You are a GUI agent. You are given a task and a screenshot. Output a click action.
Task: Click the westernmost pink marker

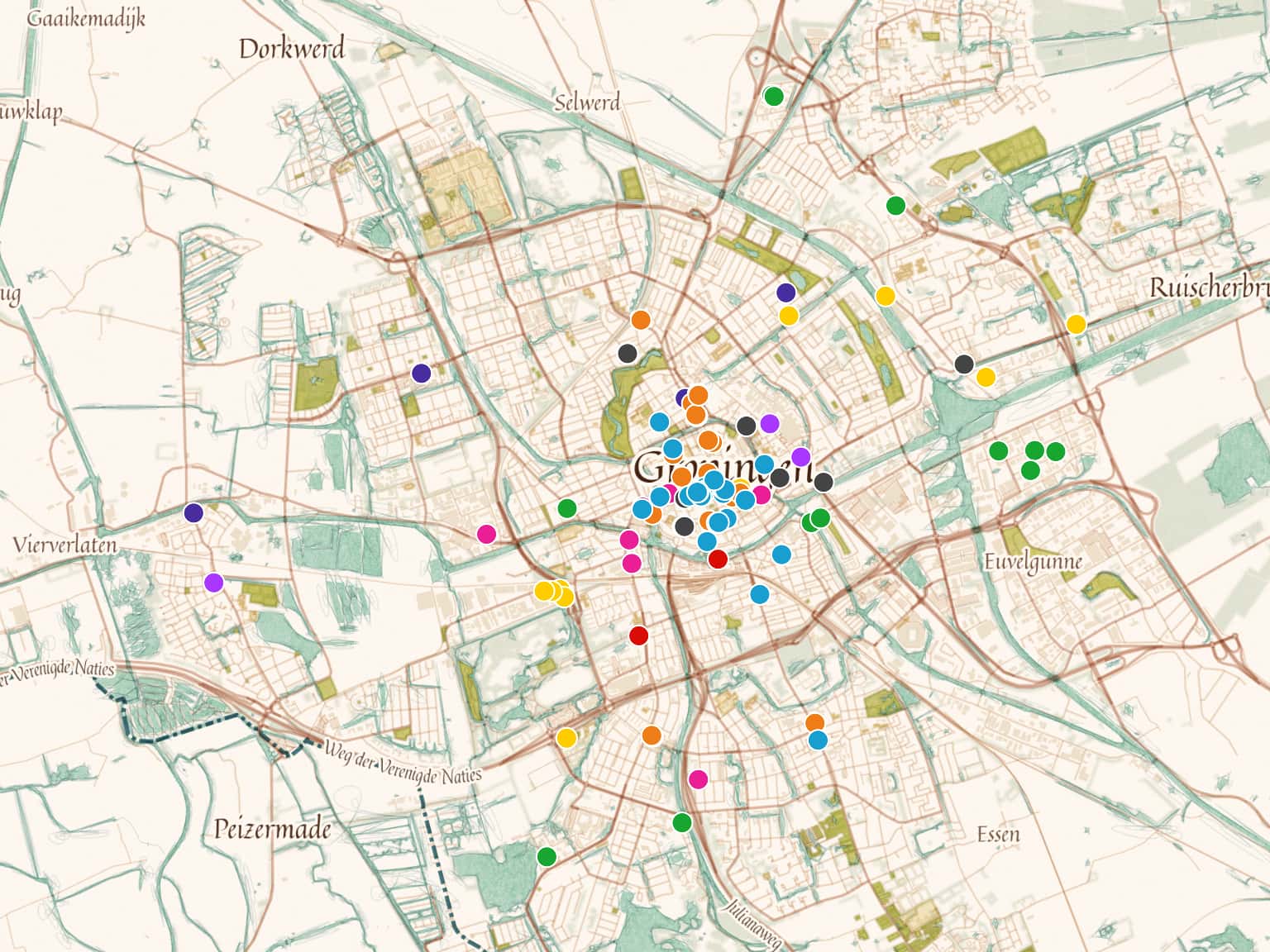tap(486, 534)
